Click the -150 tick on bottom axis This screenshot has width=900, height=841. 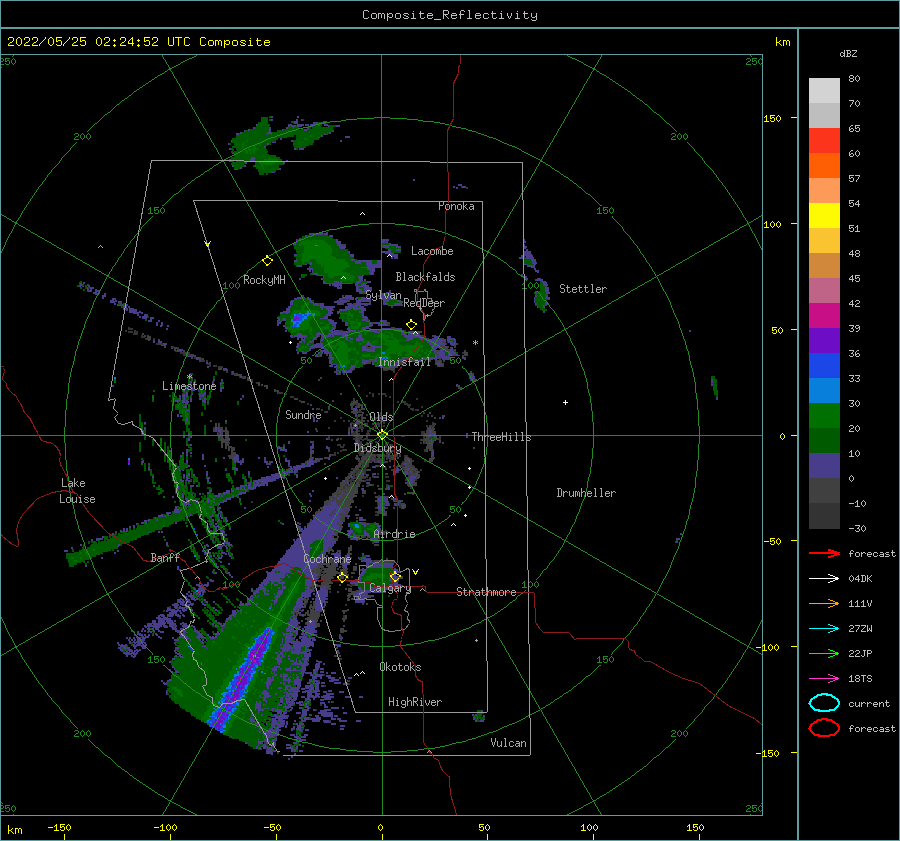pos(59,827)
